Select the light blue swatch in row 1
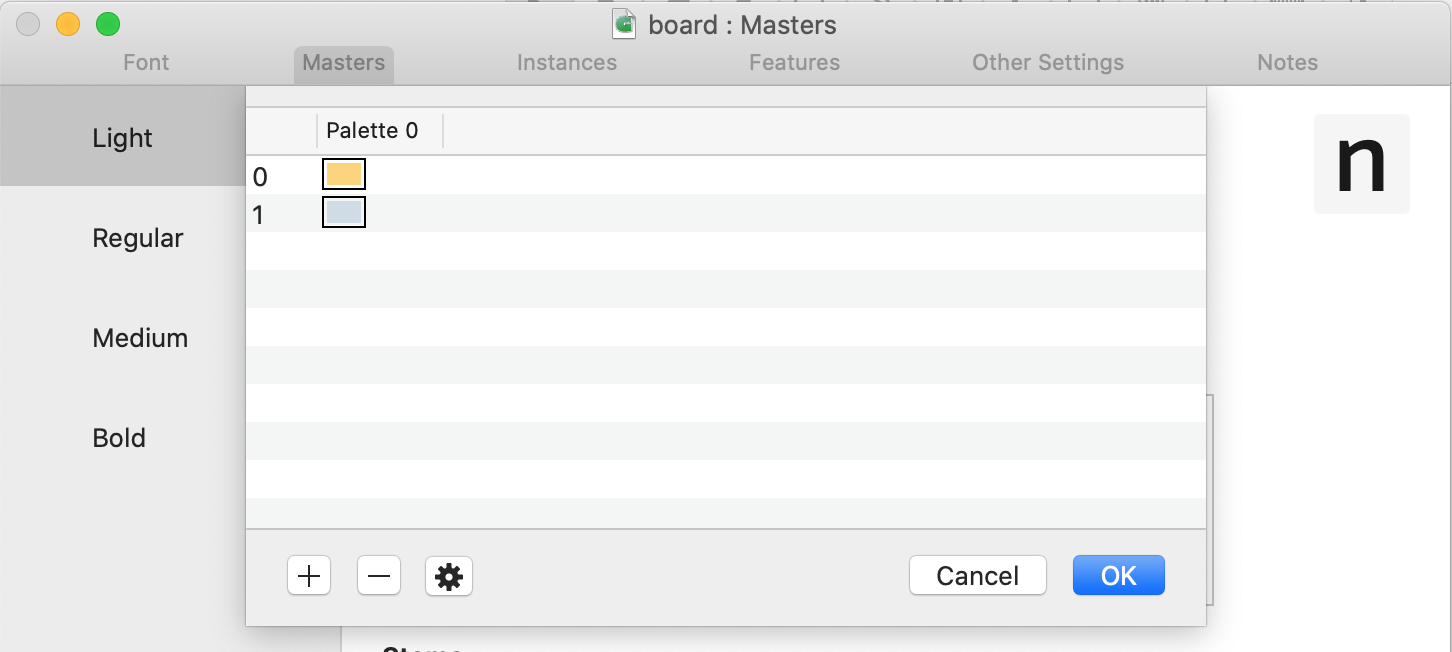Image resolution: width=1452 pixels, height=652 pixels. (x=344, y=213)
